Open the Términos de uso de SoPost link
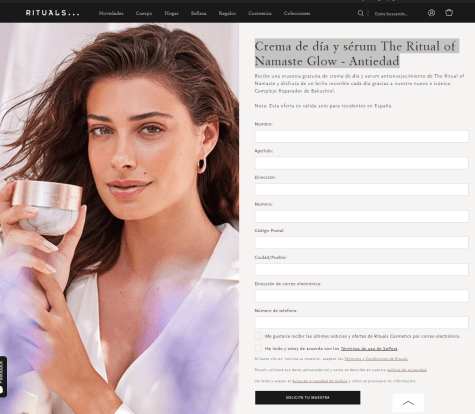475x414 pixels. tap(369, 349)
